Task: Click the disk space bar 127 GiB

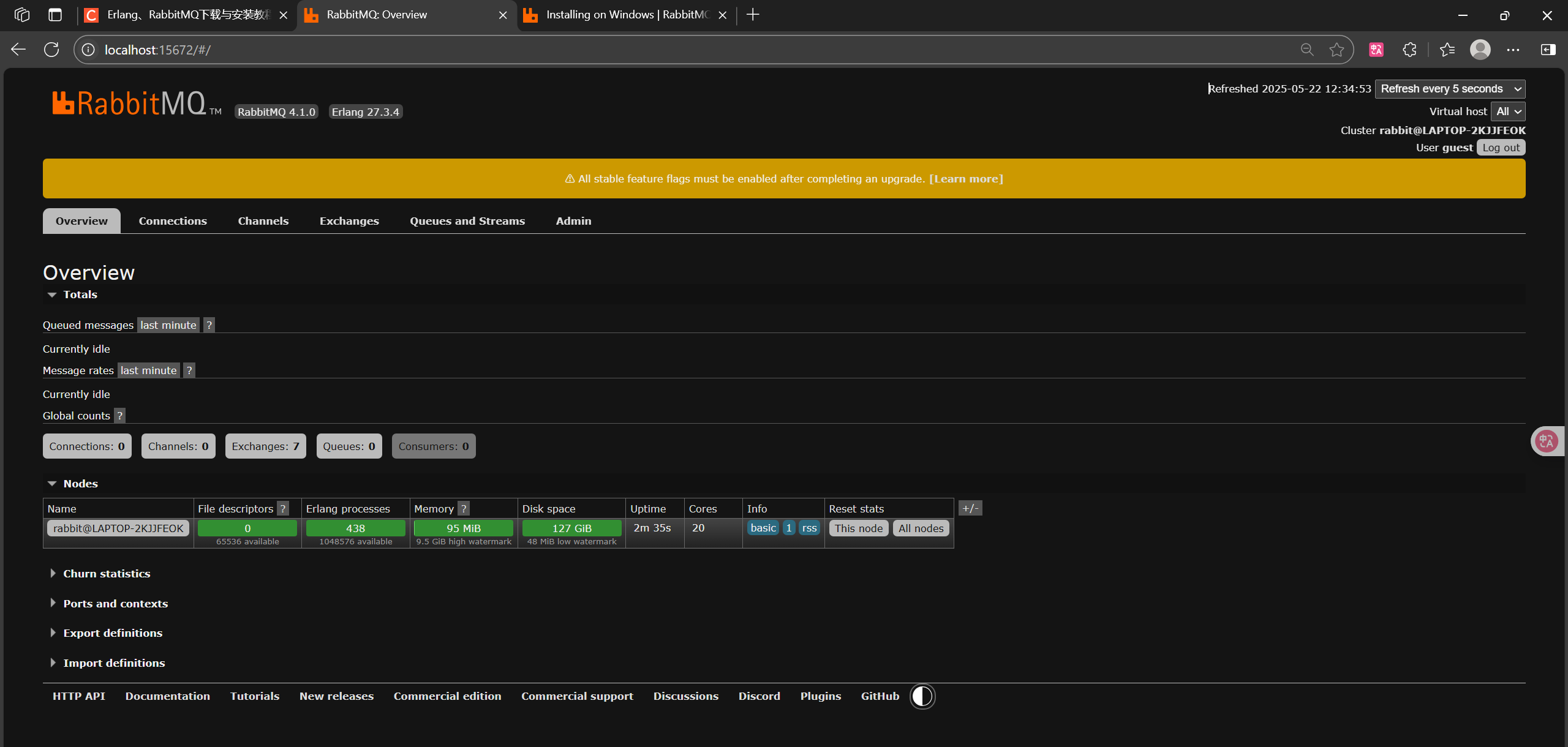Action: tap(572, 528)
